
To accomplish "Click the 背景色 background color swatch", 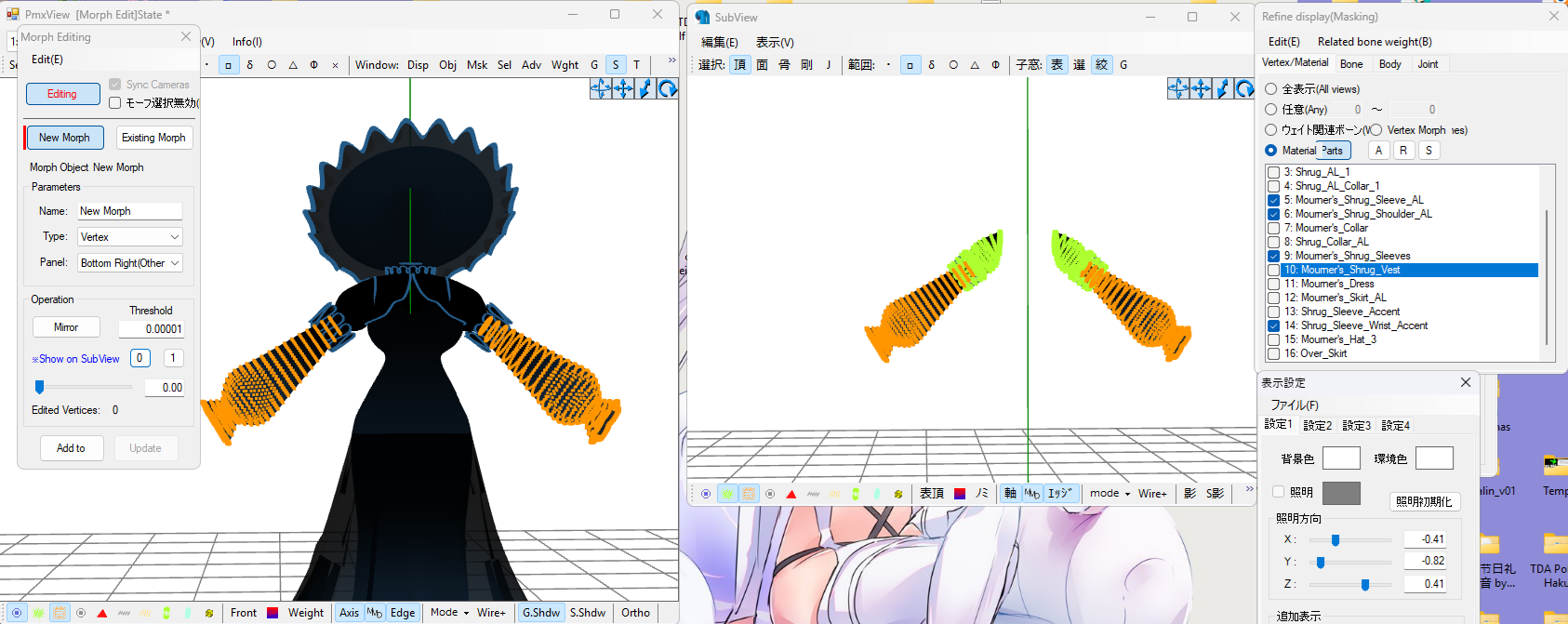I will coord(1341,458).
